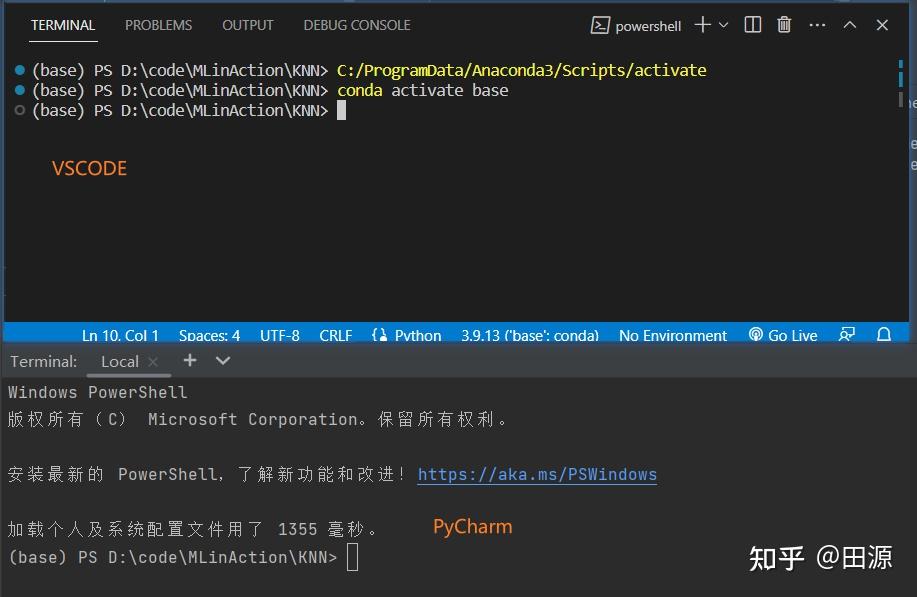Add a new session with PyCharm's plus icon
The width and height of the screenshot is (917, 597).
tap(189, 361)
